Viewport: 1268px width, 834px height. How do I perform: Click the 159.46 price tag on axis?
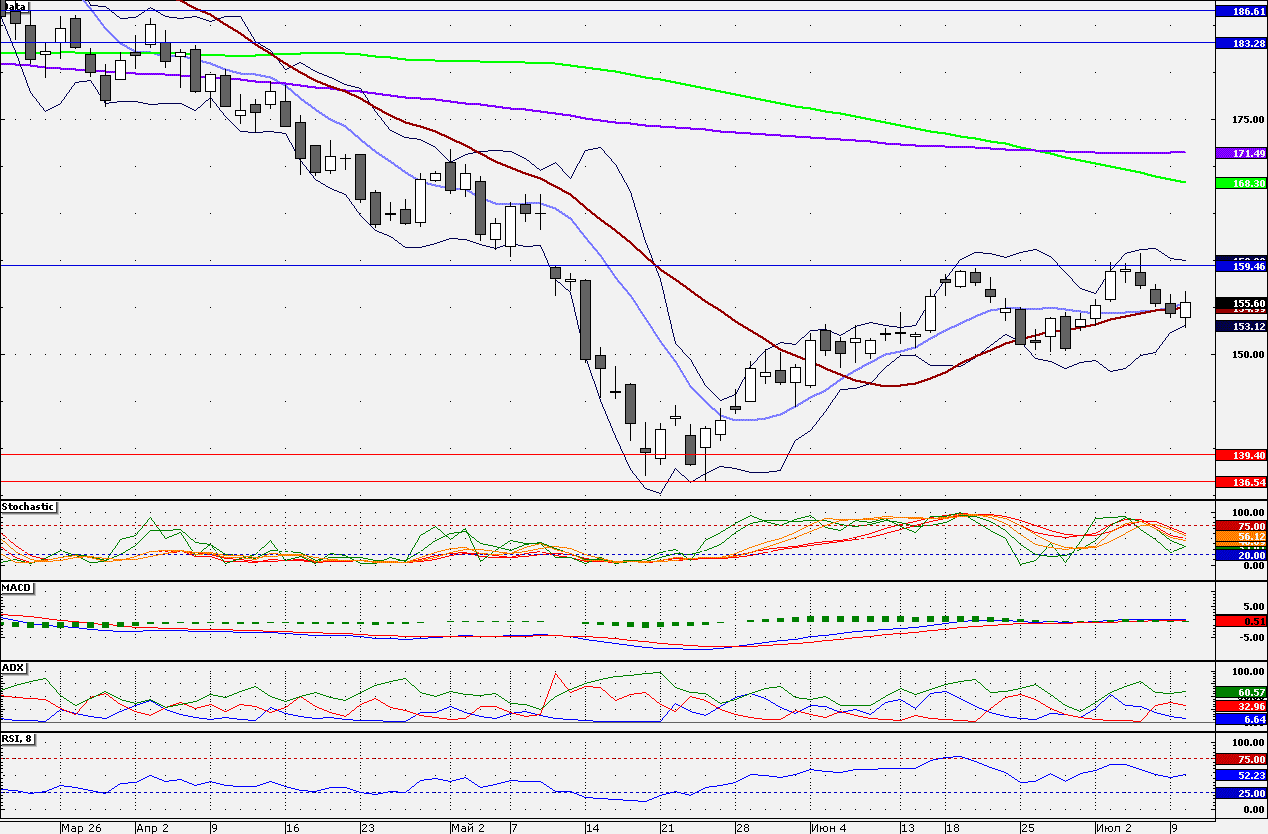click(x=1241, y=267)
